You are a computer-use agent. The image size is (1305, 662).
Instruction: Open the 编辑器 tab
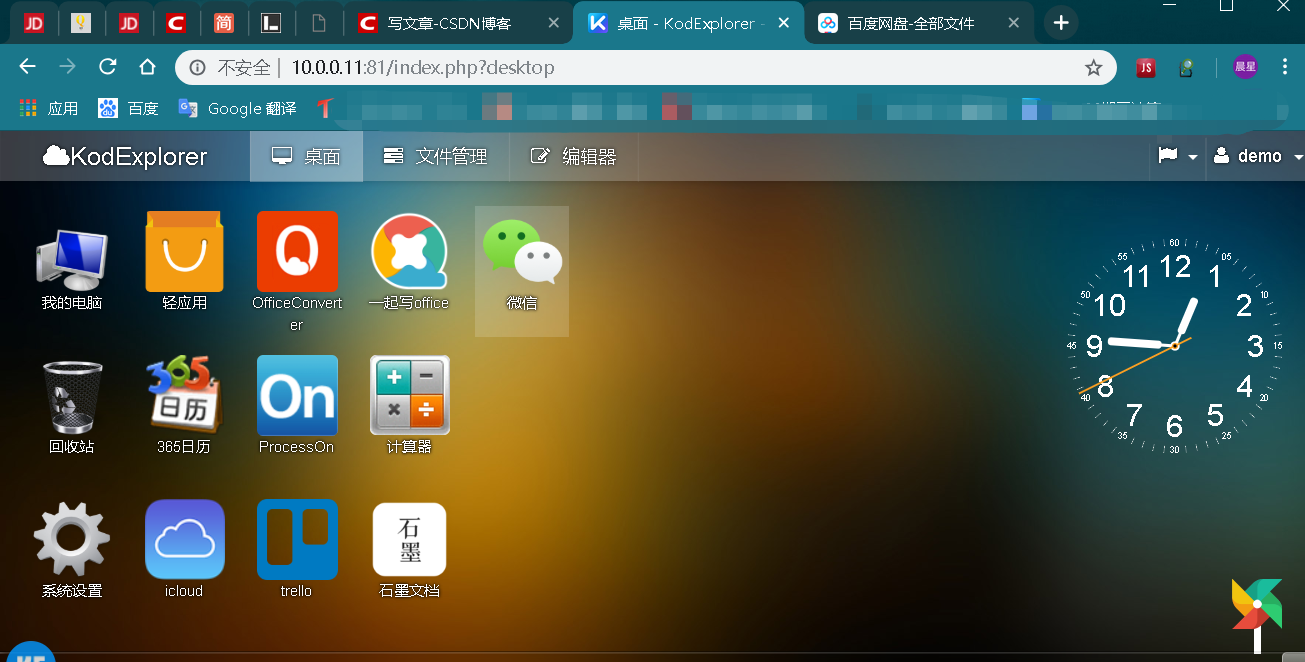point(573,156)
